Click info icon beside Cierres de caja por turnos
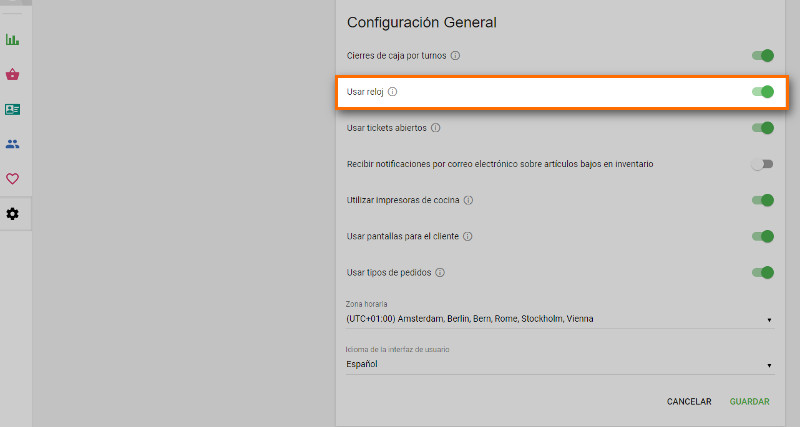This screenshot has width=800, height=427. coord(455,56)
